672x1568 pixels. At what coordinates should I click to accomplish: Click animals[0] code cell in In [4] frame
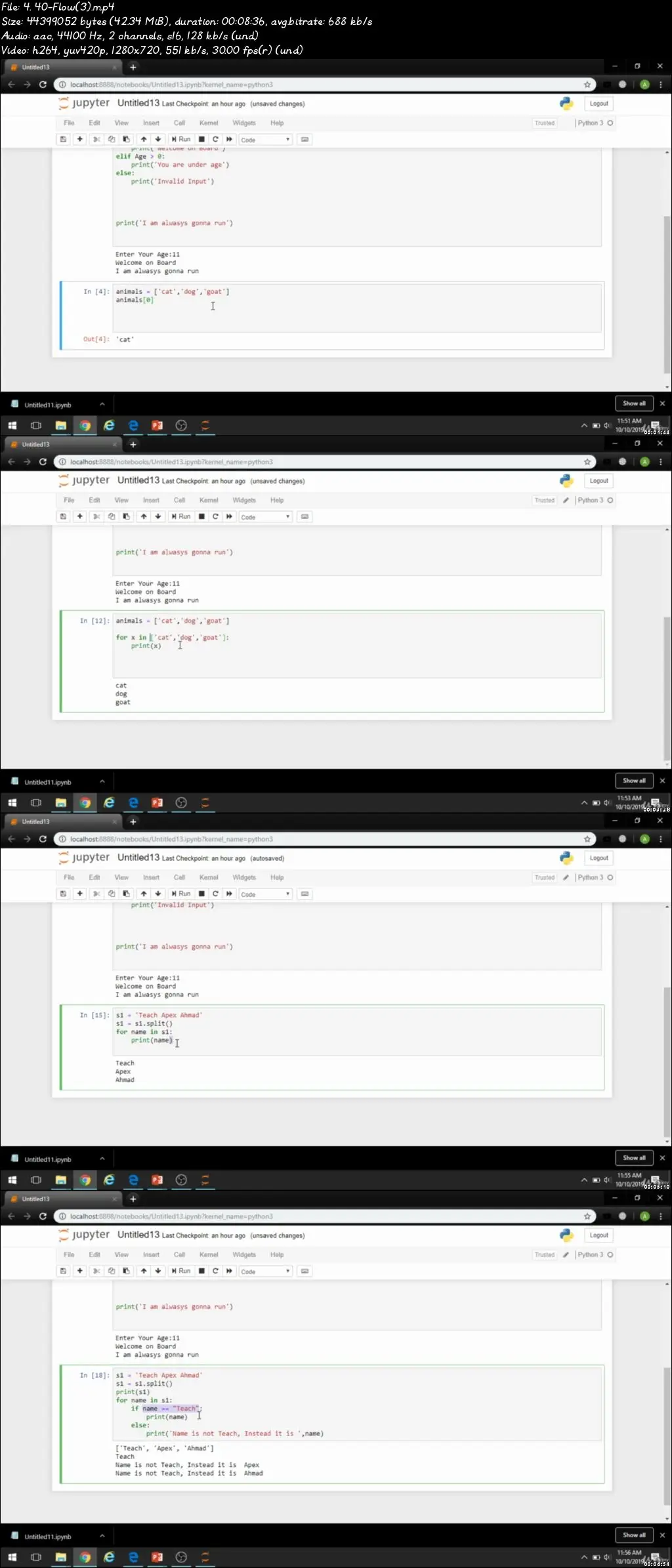357,308
